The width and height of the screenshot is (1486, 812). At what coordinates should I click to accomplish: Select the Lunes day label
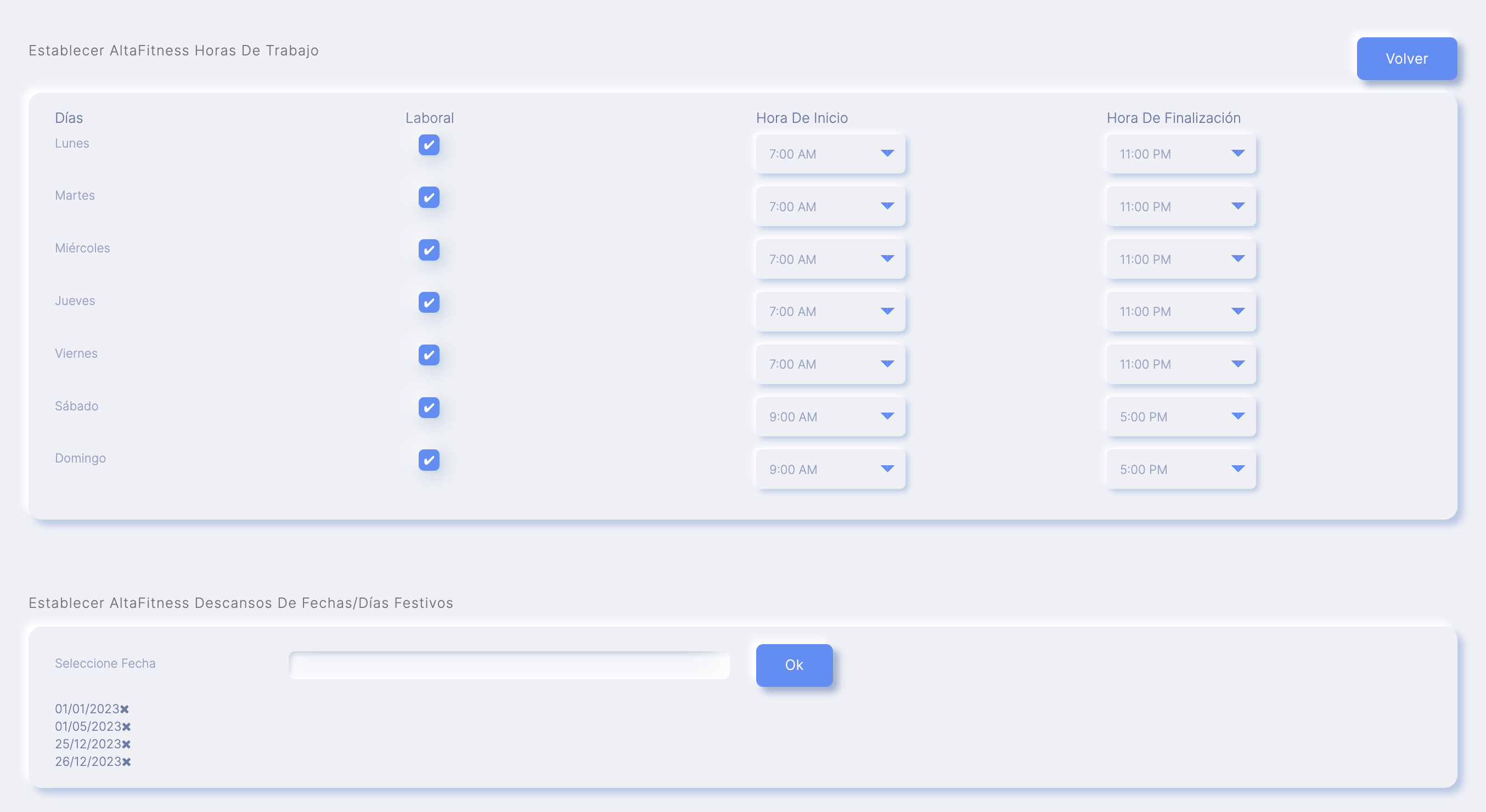[72, 143]
